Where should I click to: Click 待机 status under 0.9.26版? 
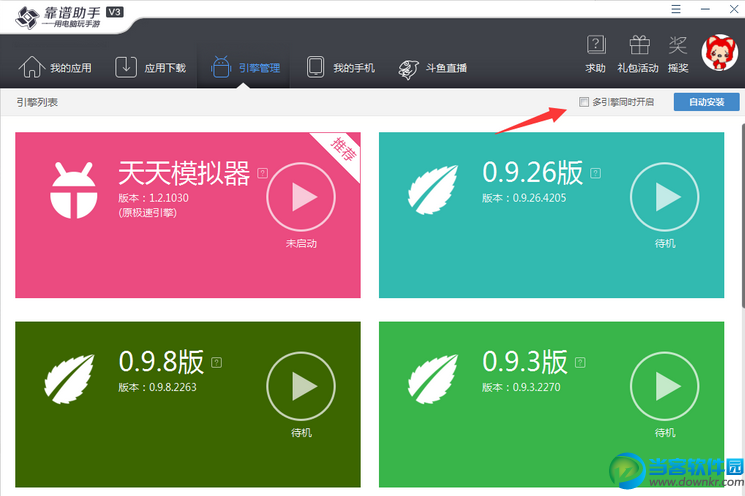pos(665,243)
